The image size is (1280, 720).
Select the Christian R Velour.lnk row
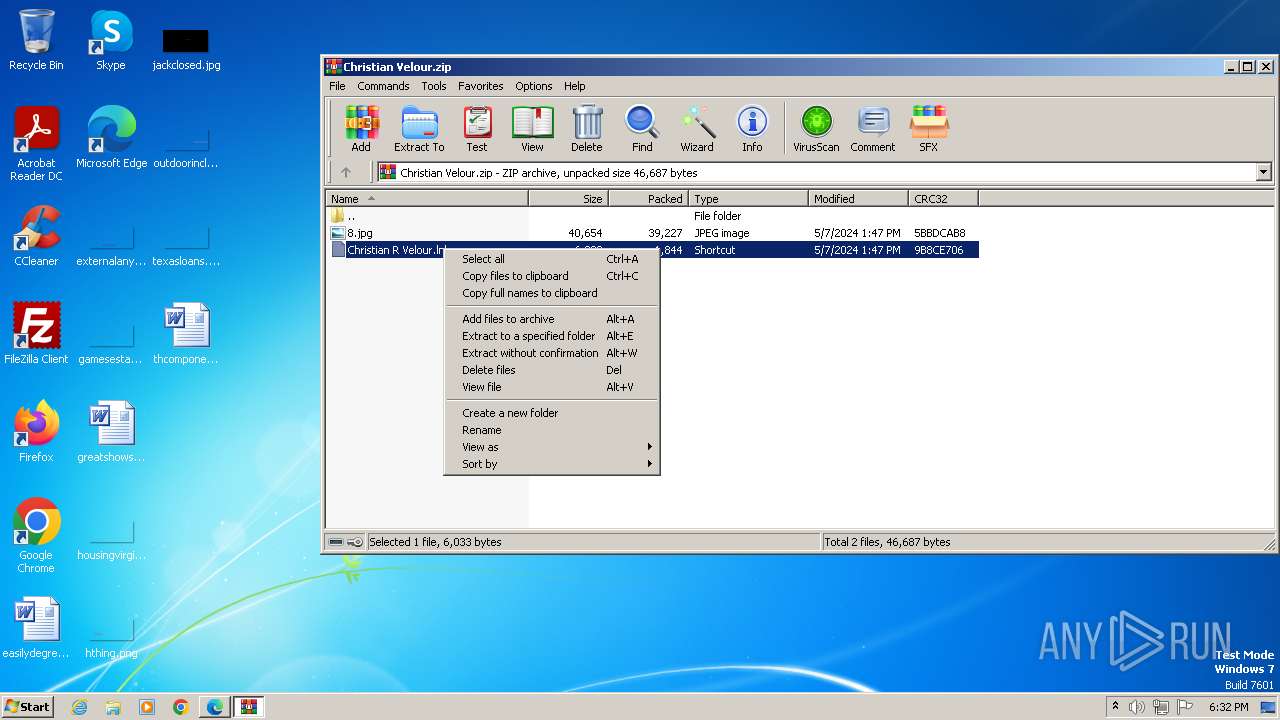[x=653, y=250]
